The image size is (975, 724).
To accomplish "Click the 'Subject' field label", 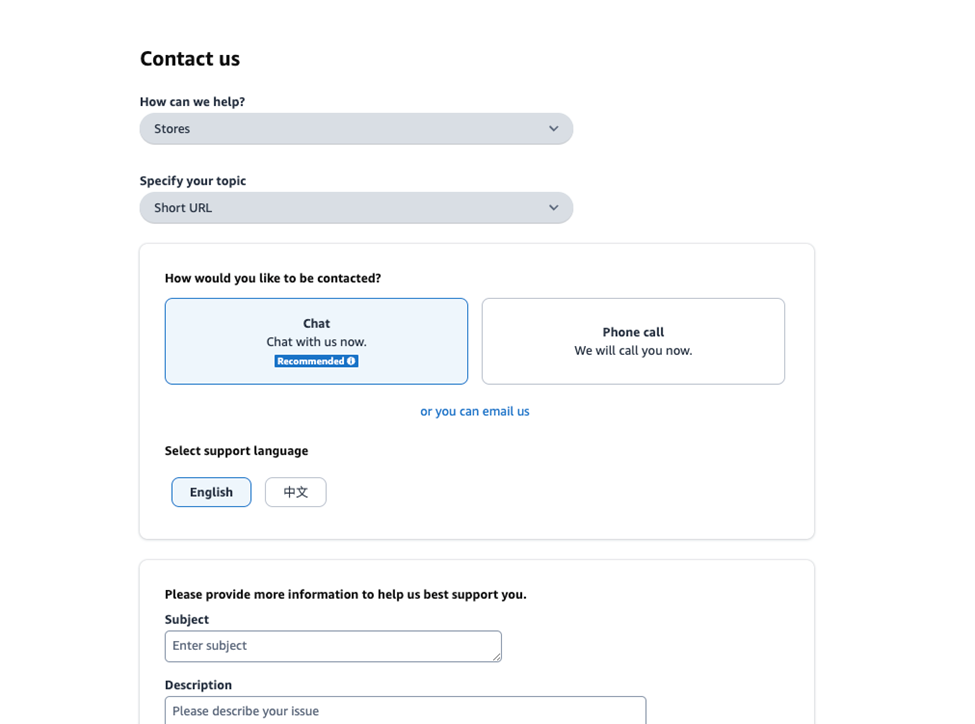I will coord(187,620).
